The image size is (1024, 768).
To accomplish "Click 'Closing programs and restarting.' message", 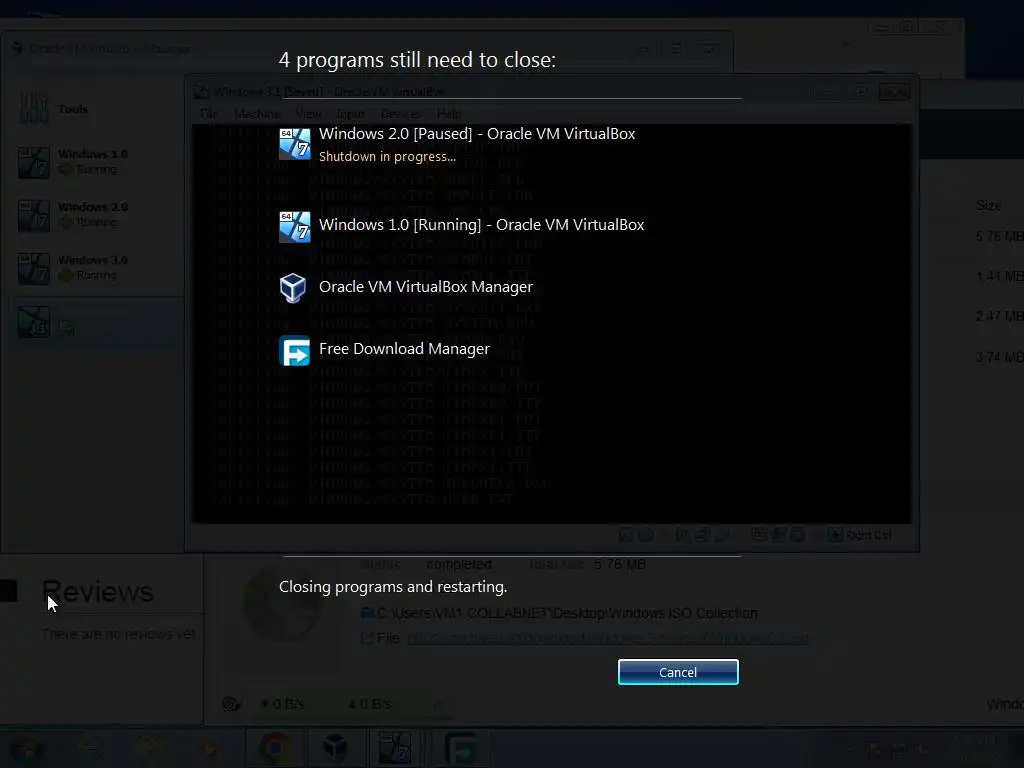I will tap(393, 587).
